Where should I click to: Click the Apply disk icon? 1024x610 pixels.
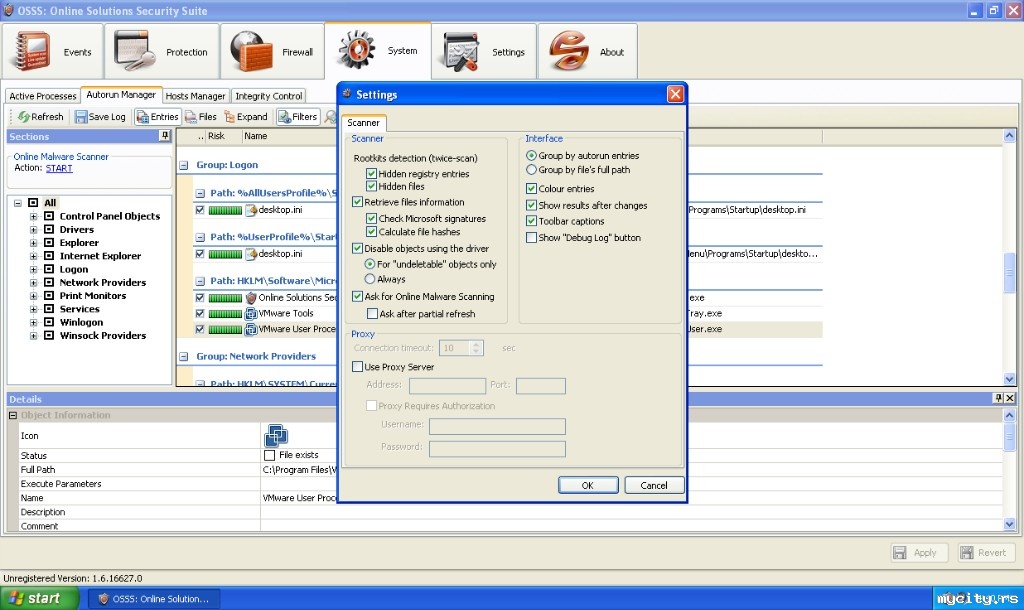(900, 553)
